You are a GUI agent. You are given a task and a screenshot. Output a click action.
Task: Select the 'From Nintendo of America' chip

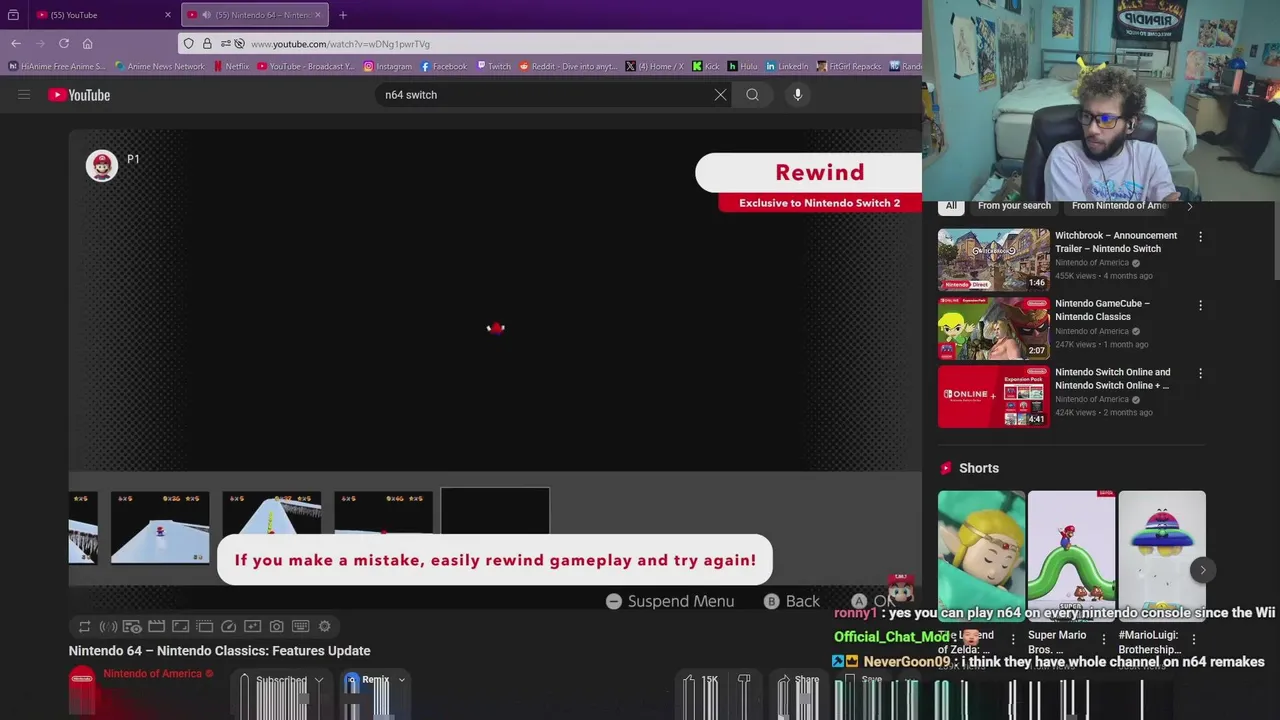point(1119,206)
